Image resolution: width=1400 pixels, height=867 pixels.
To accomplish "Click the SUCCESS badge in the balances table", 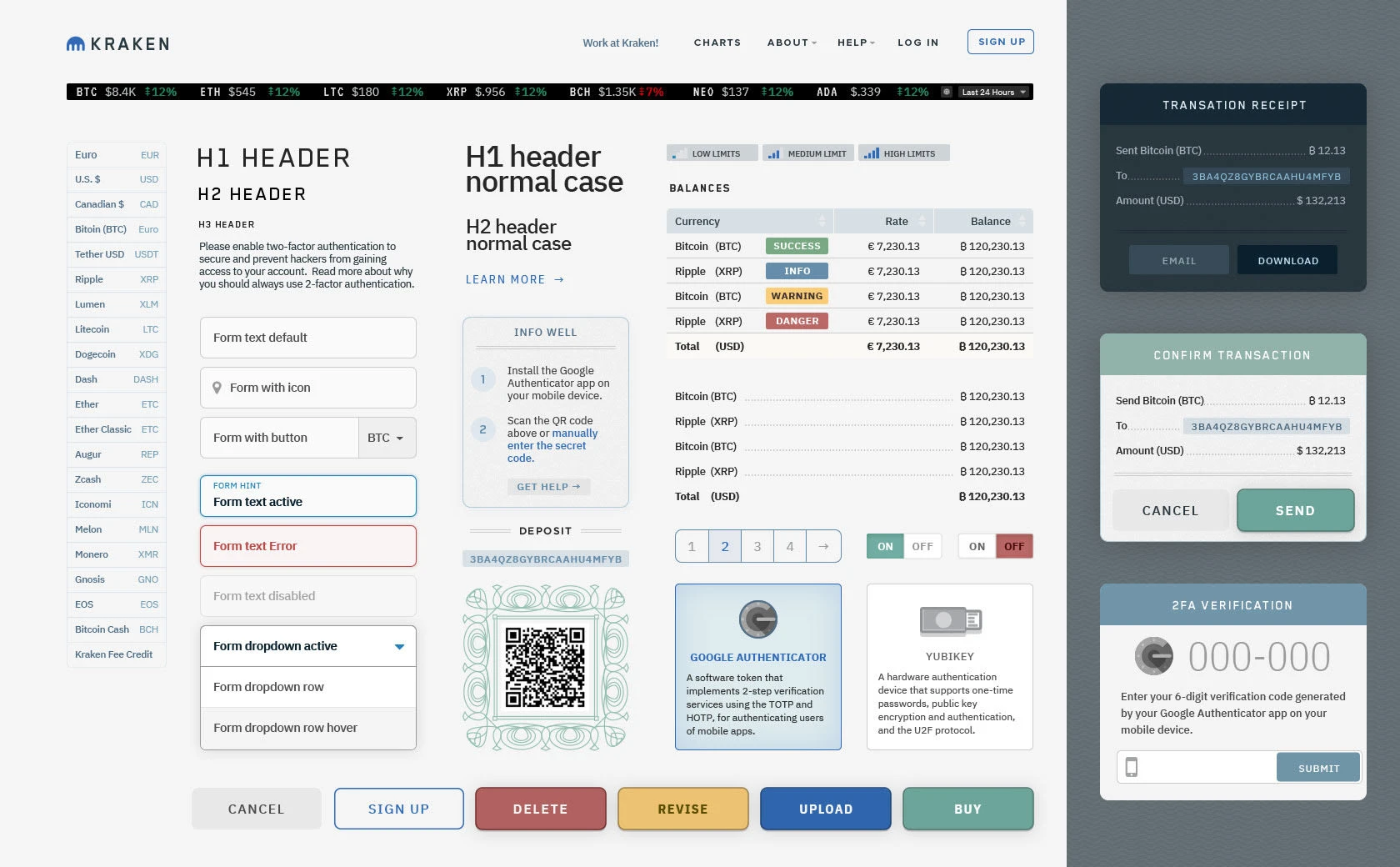I will [x=797, y=246].
